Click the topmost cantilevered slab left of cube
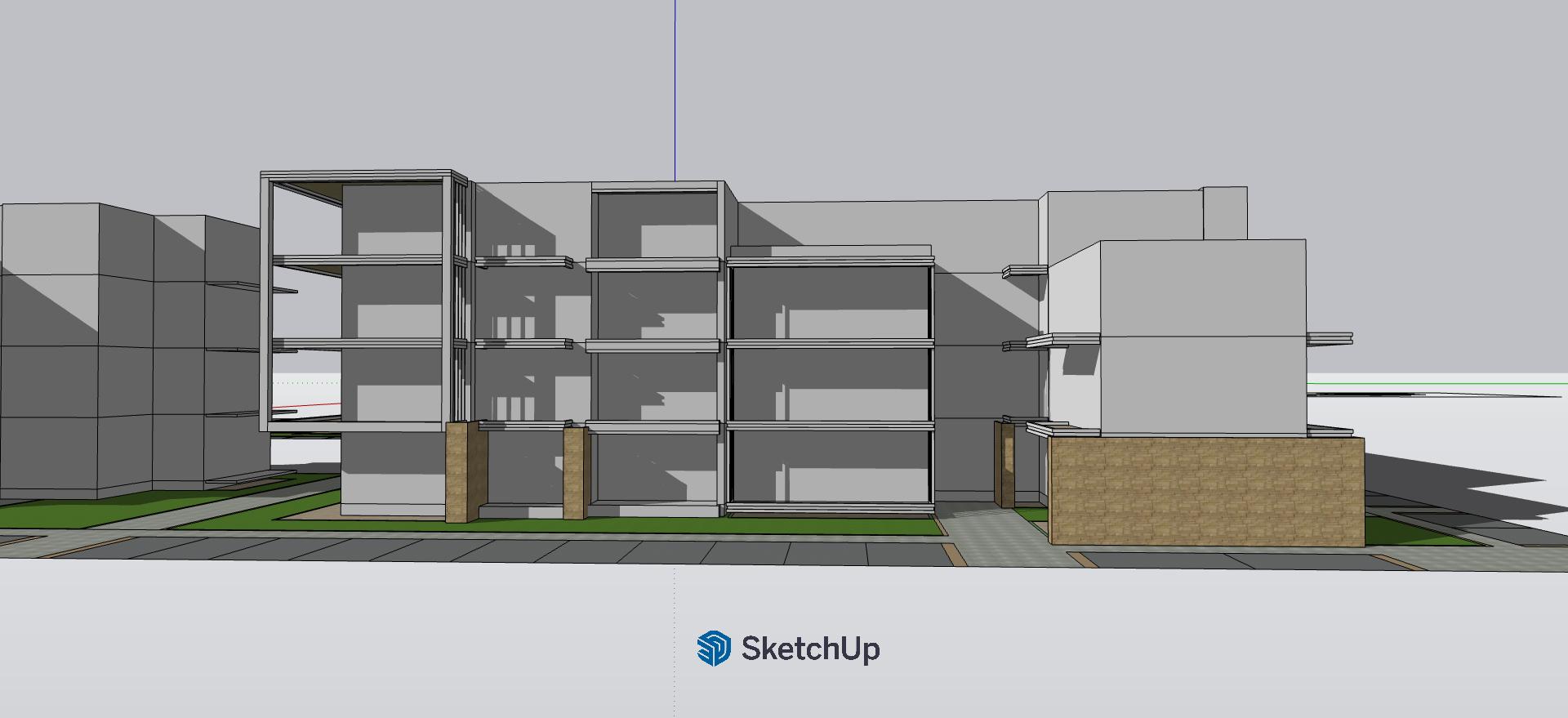 (1025, 272)
